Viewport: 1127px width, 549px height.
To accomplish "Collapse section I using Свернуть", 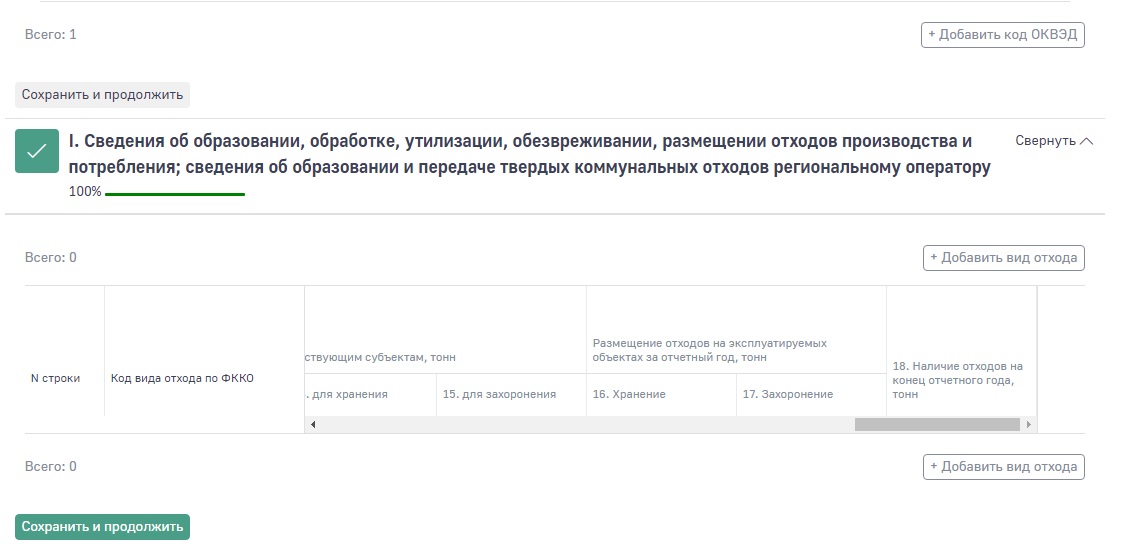I will click(1054, 141).
